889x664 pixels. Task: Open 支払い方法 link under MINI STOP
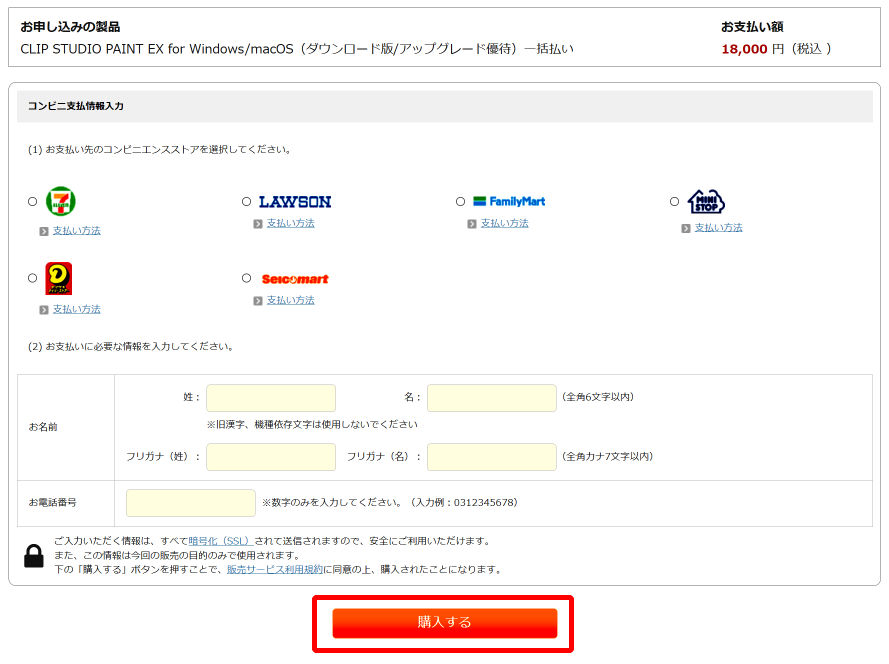pyautogui.click(x=718, y=228)
